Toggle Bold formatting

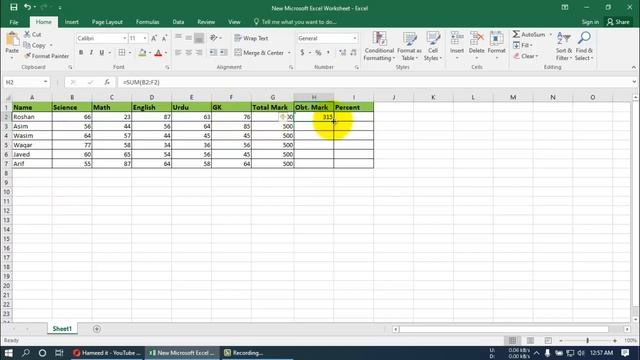click(x=81, y=53)
